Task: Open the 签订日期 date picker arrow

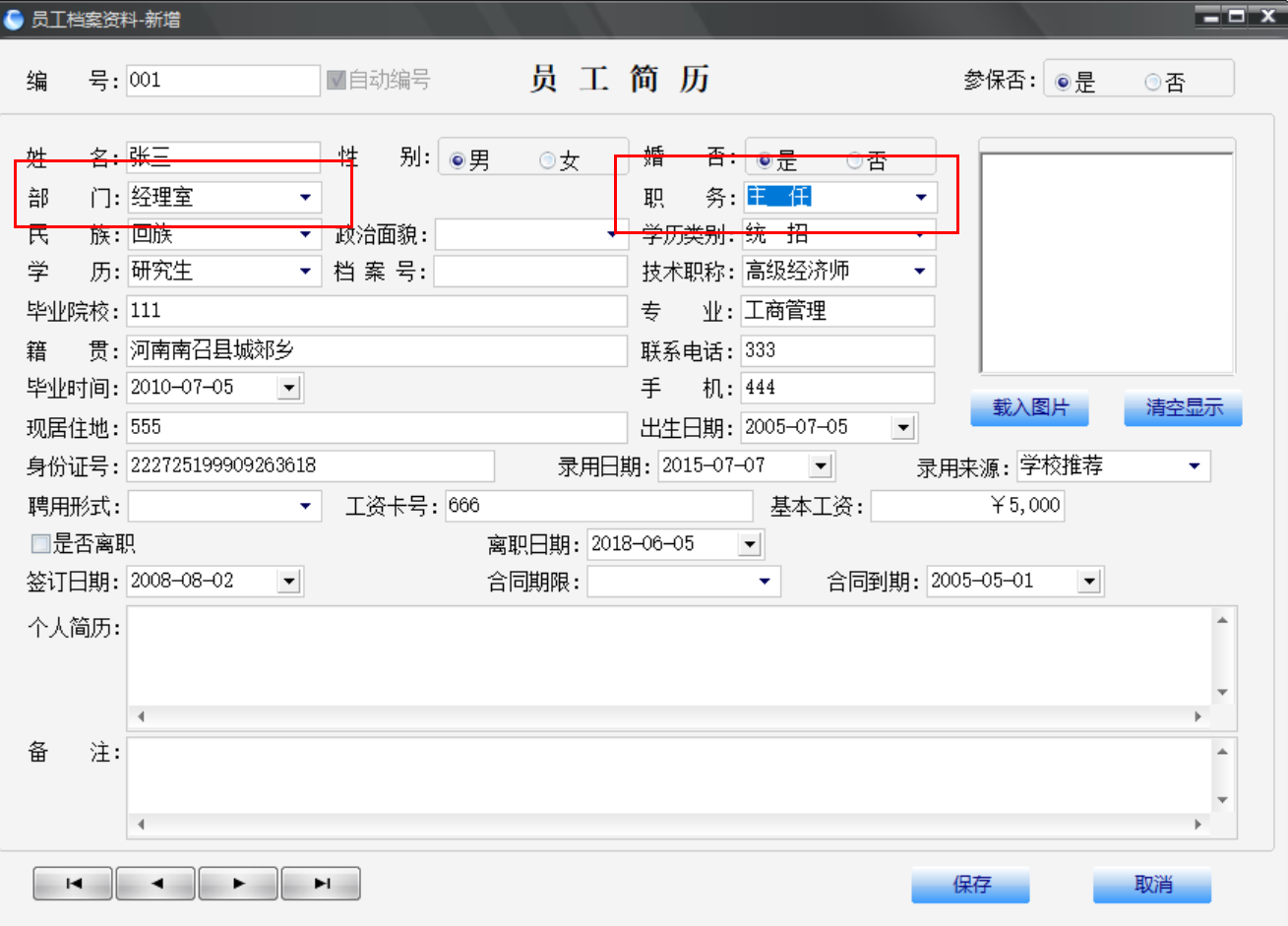Action: click(288, 582)
